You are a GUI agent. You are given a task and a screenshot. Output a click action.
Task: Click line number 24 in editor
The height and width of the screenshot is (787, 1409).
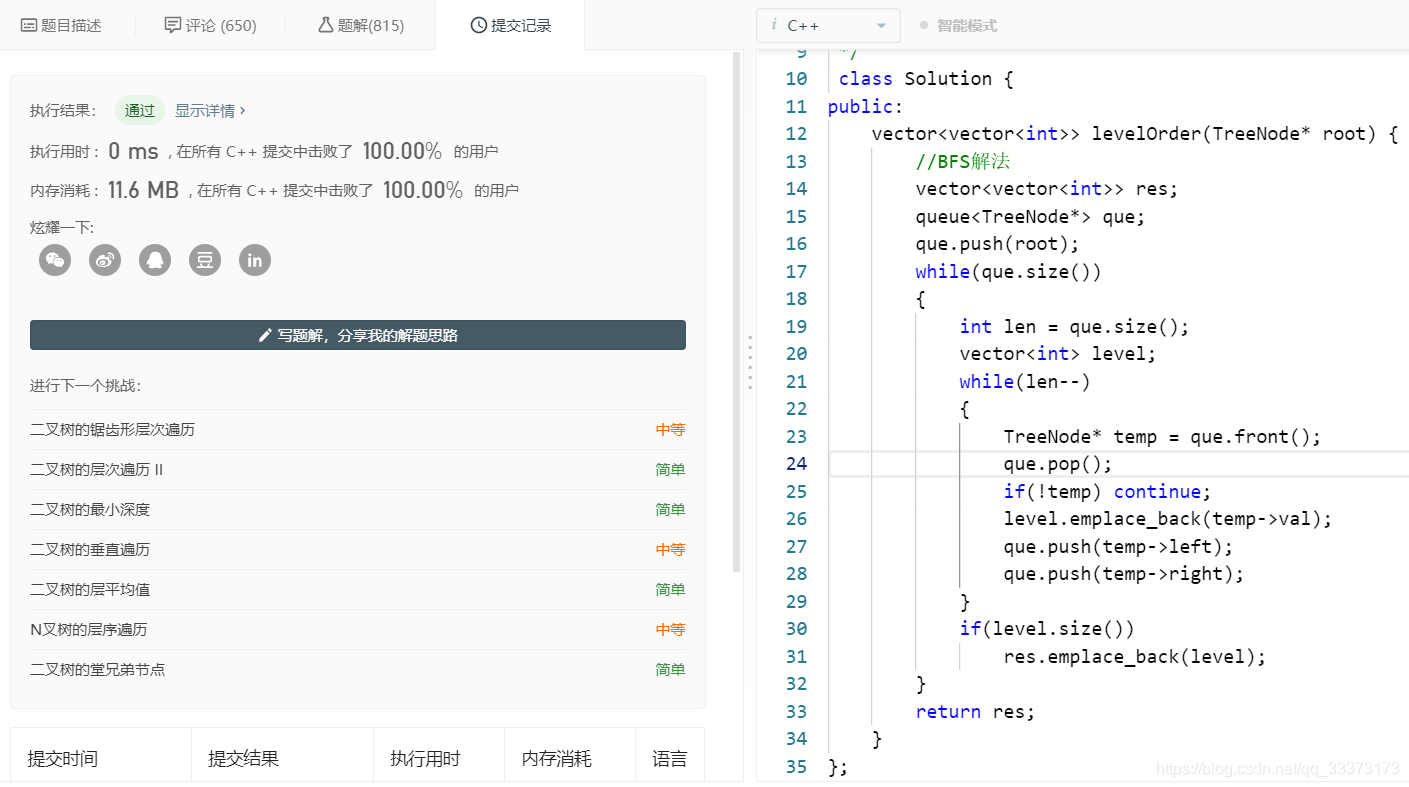point(796,464)
